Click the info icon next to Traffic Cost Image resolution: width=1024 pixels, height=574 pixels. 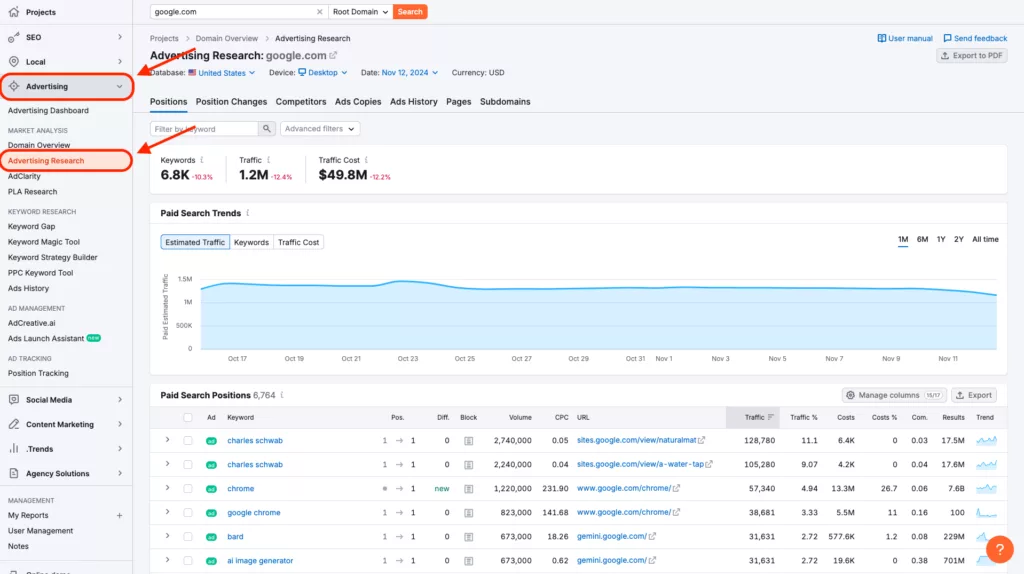[366, 160]
